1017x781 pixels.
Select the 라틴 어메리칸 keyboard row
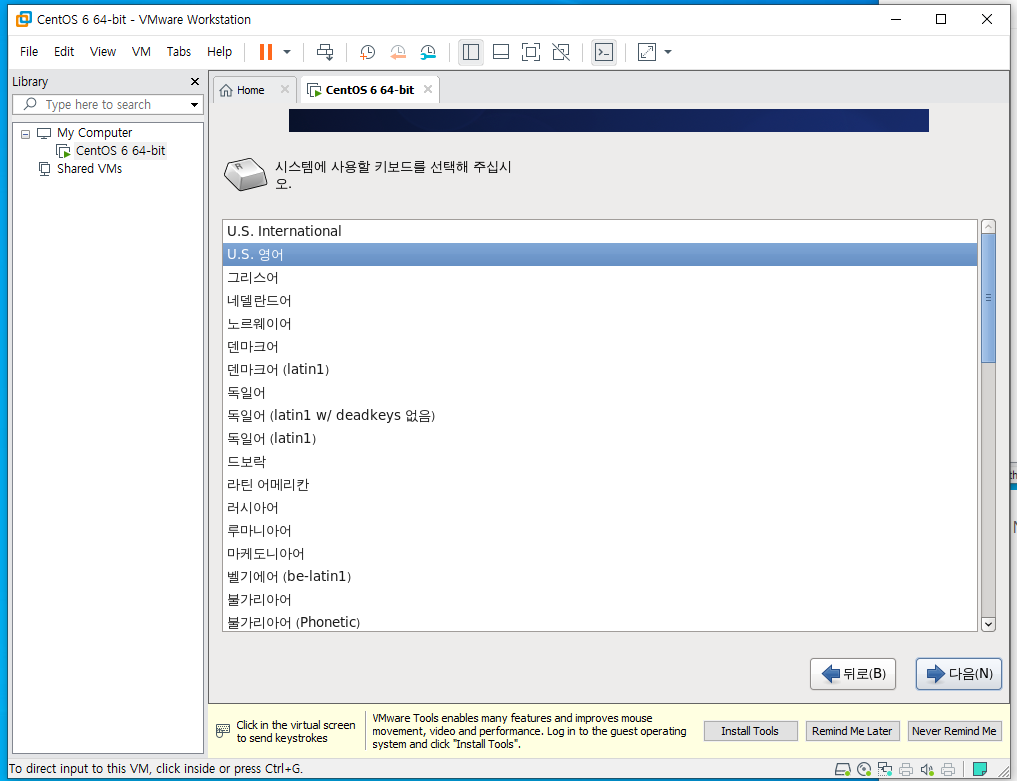[599, 485]
